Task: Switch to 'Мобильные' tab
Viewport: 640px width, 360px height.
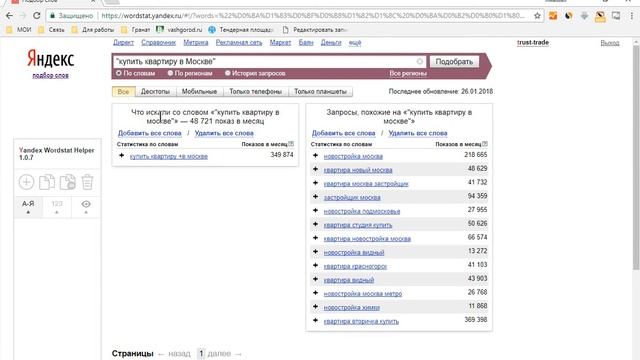Action: point(199,91)
